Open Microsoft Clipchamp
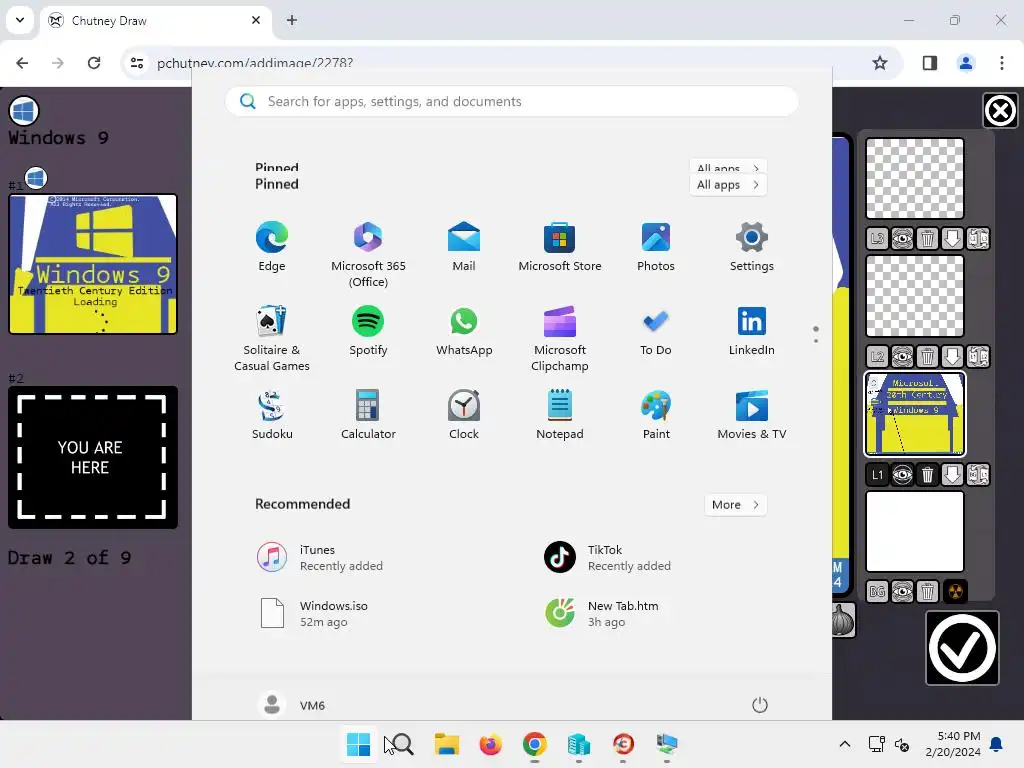The width and height of the screenshot is (1024, 768). coord(560,338)
